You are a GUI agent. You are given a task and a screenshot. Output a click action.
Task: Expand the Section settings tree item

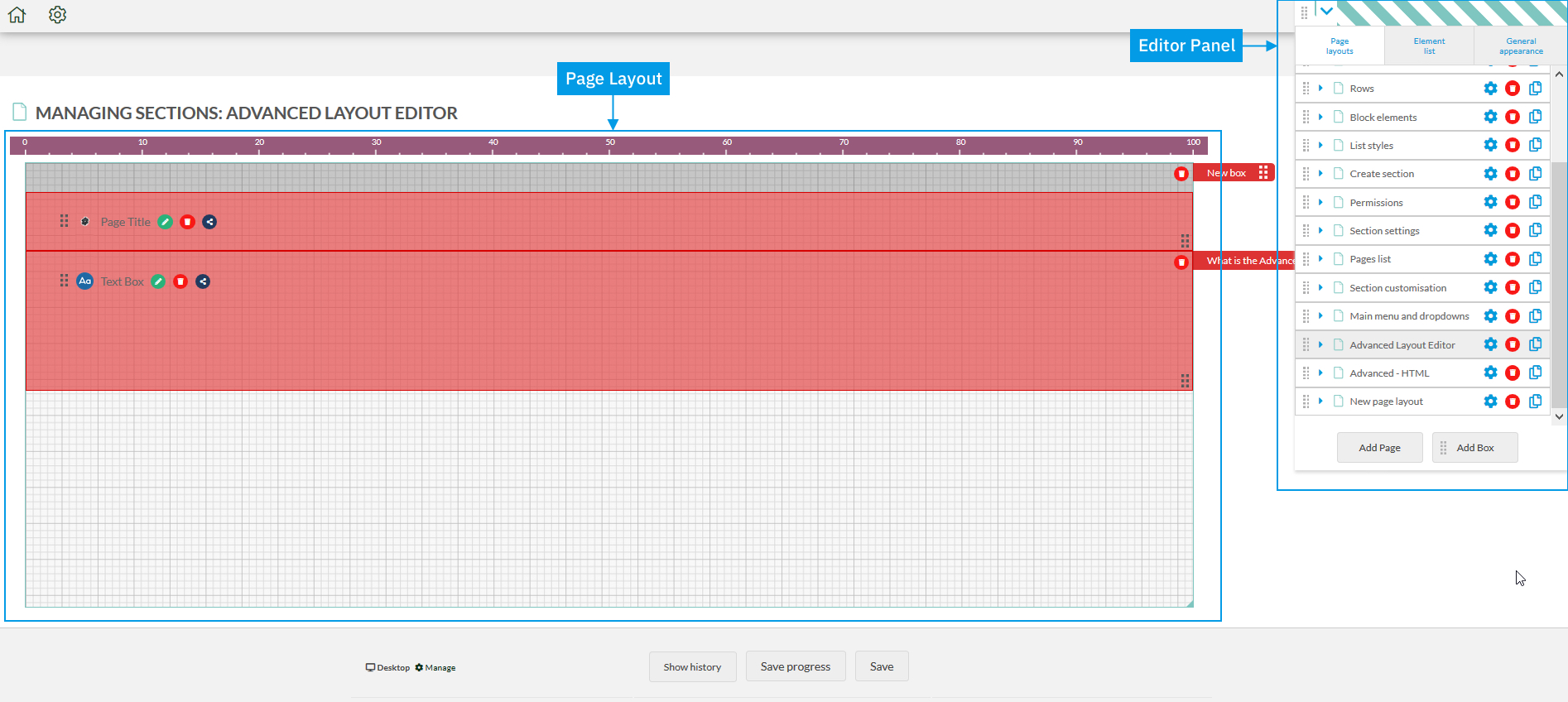(x=1320, y=230)
